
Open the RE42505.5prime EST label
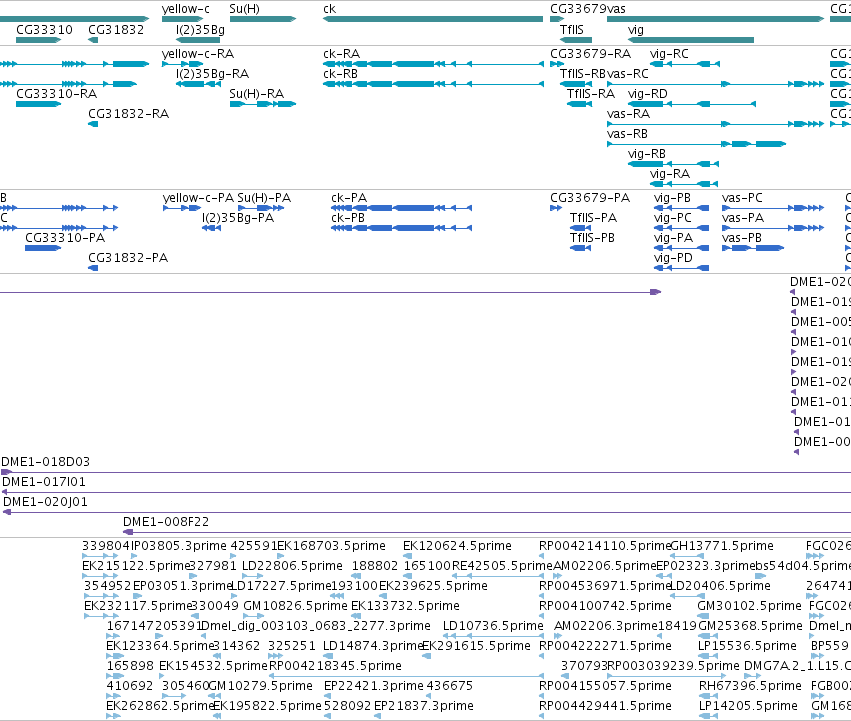coord(502,567)
